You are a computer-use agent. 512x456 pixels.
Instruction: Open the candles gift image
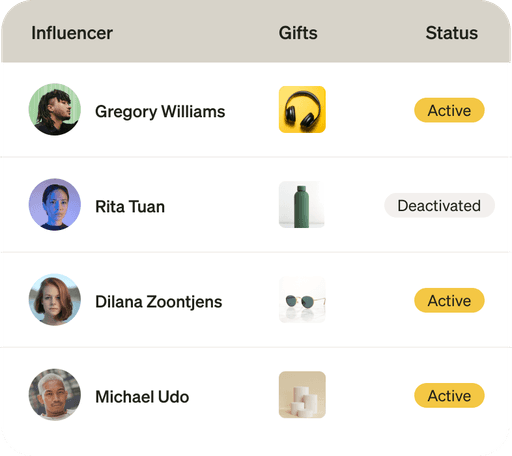tap(302, 395)
